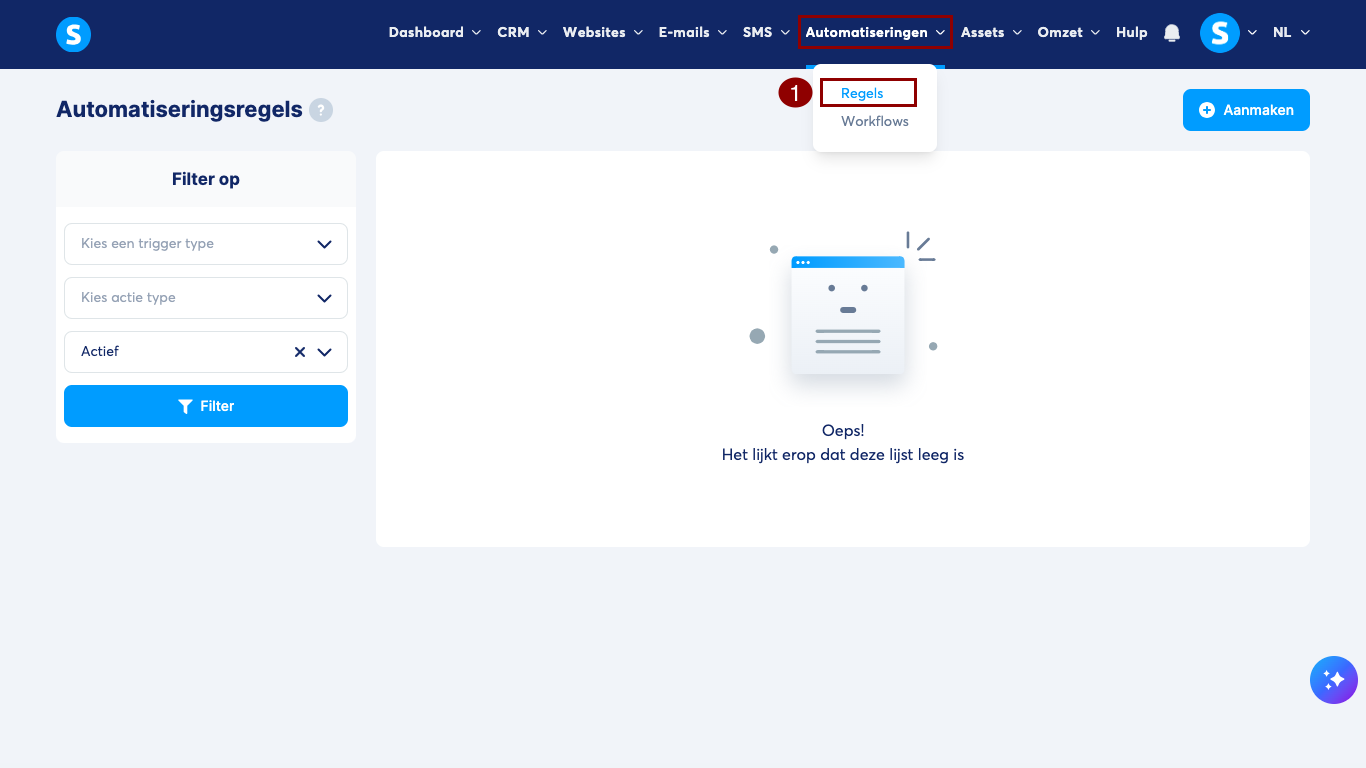
Task: Open the Omzet menu
Action: (1068, 32)
